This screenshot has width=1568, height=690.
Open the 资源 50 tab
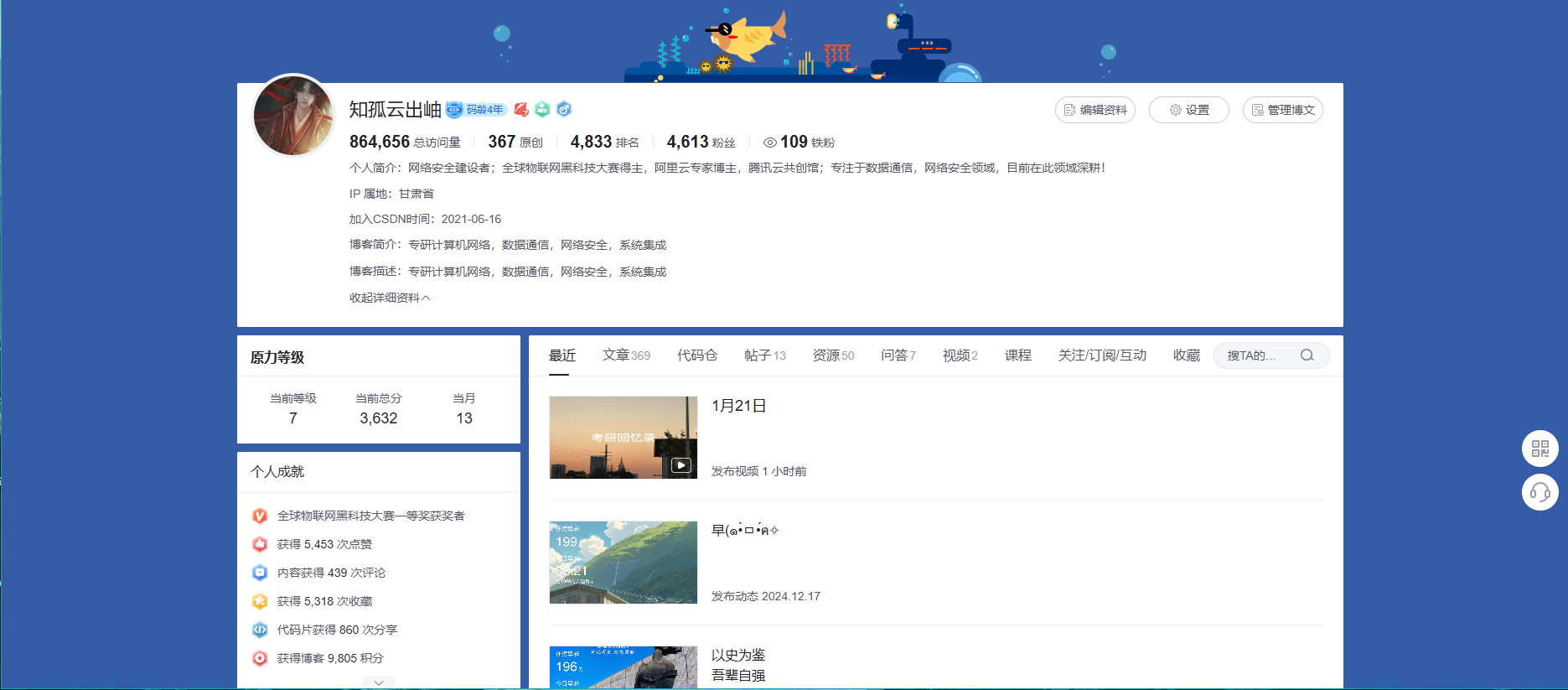tap(833, 355)
